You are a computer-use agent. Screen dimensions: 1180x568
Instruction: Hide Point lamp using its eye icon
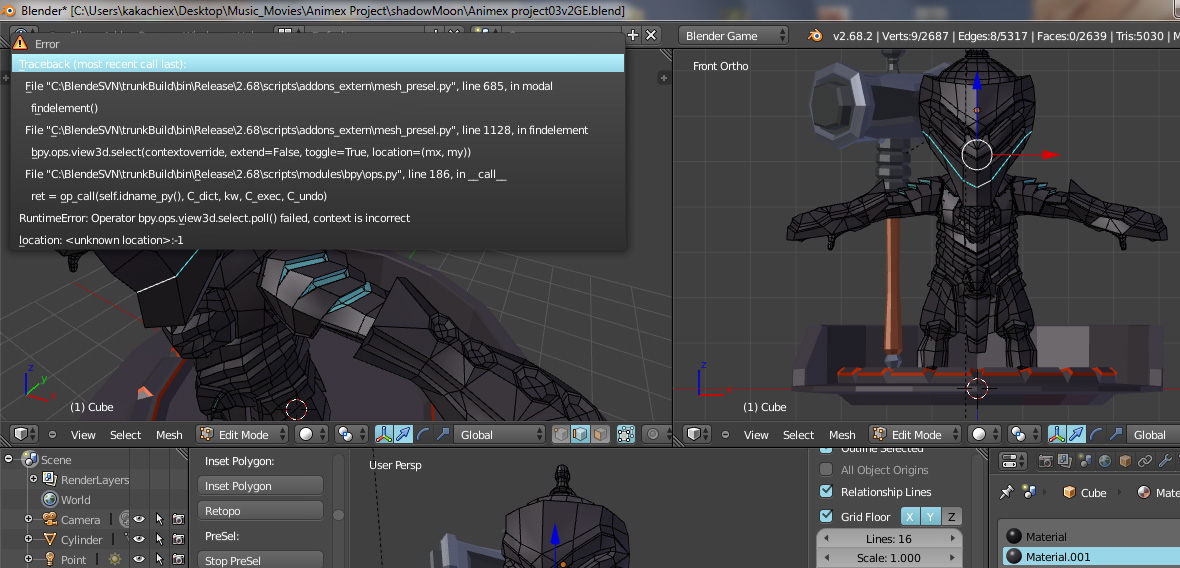click(138, 559)
